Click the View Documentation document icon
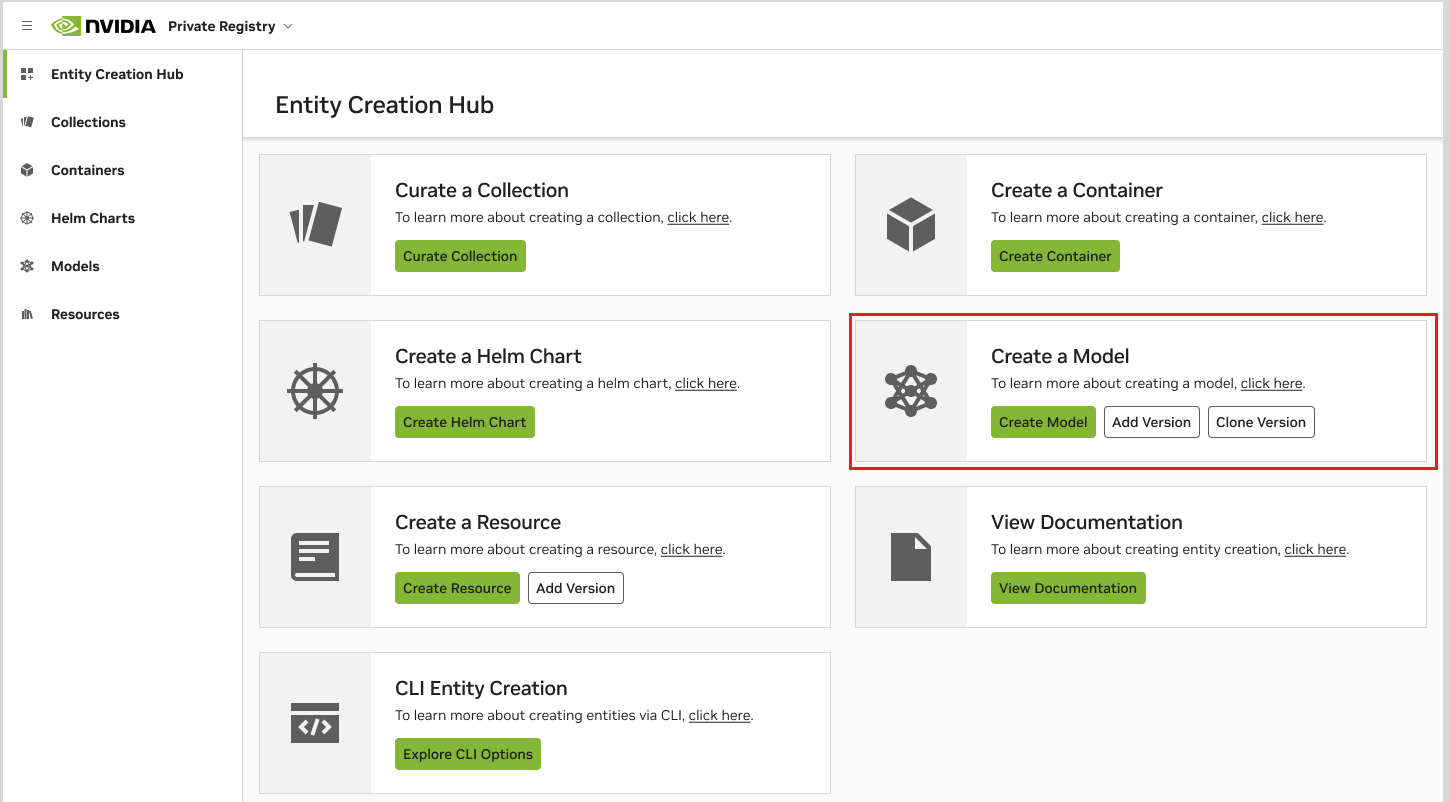The width and height of the screenshot is (1449, 802). click(911, 557)
